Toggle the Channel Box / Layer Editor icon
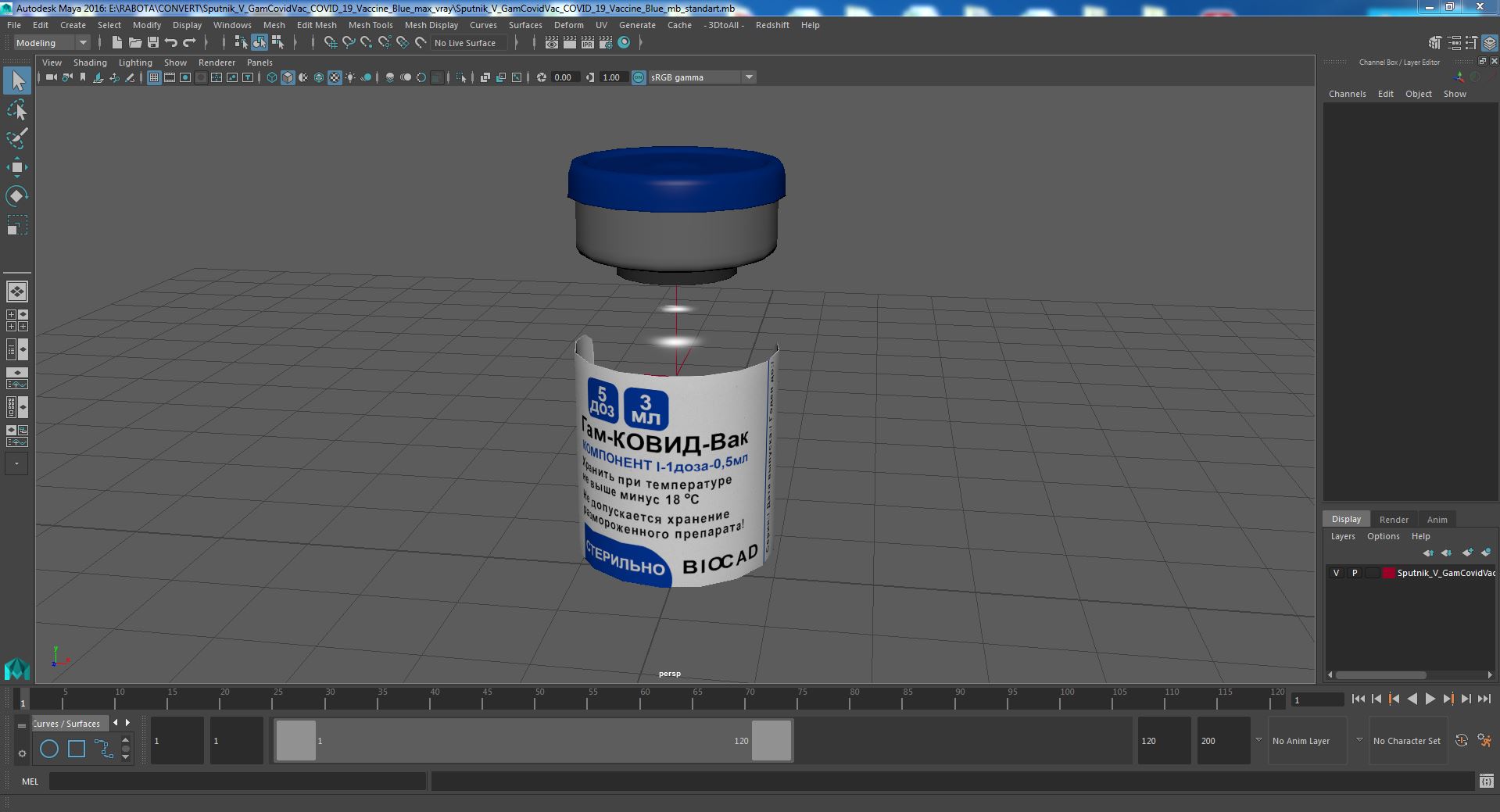Image resolution: width=1500 pixels, height=812 pixels. click(1490, 43)
